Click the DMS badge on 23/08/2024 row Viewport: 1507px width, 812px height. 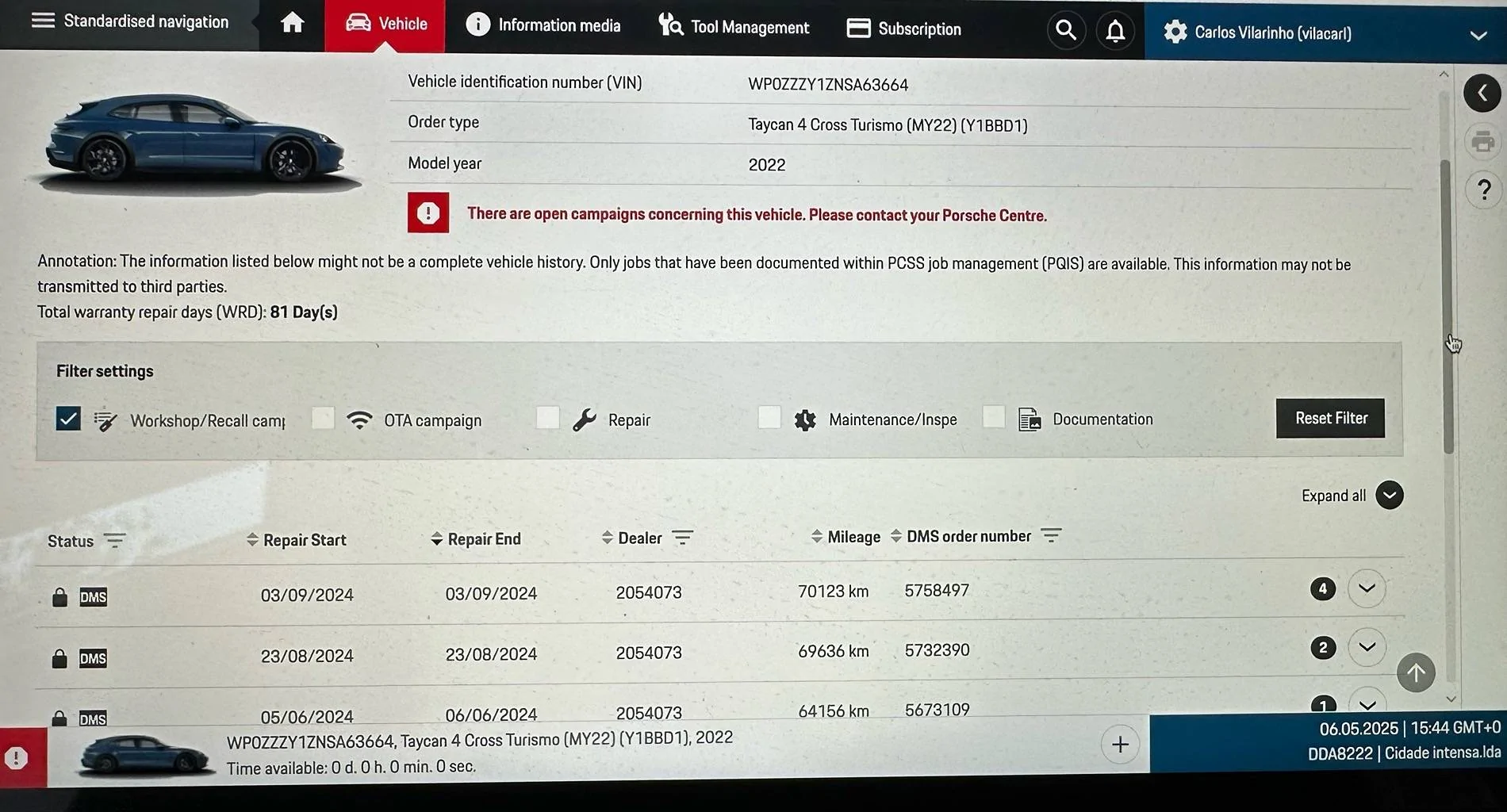click(93, 658)
